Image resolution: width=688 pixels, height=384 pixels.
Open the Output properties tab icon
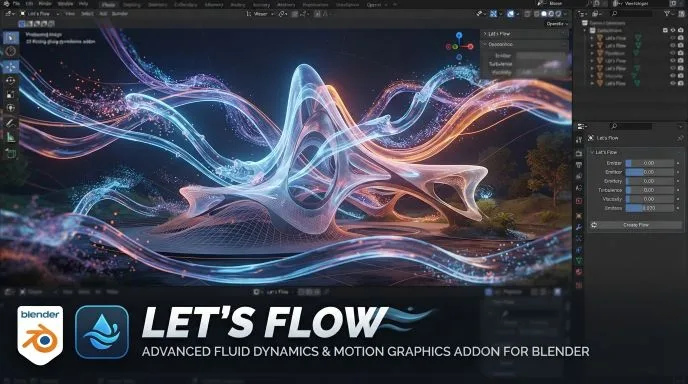(579, 165)
